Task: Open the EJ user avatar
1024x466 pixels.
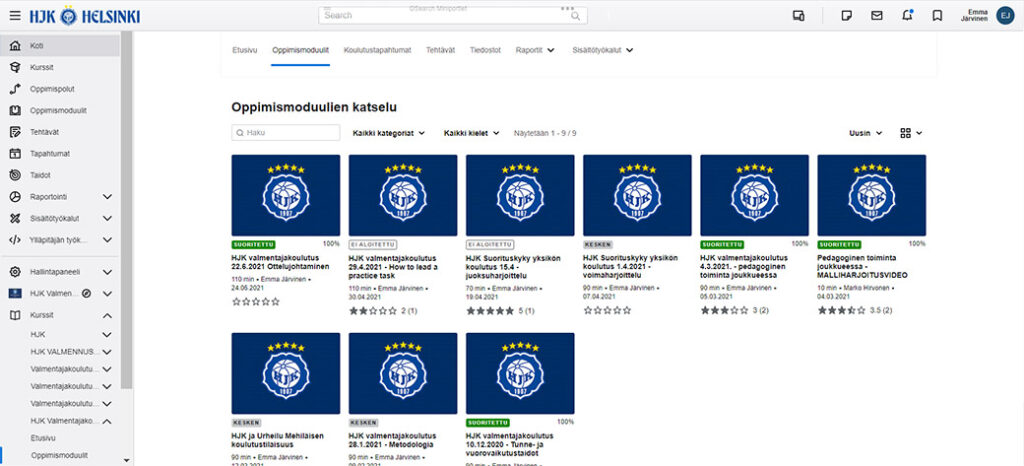Action: (x=1005, y=16)
